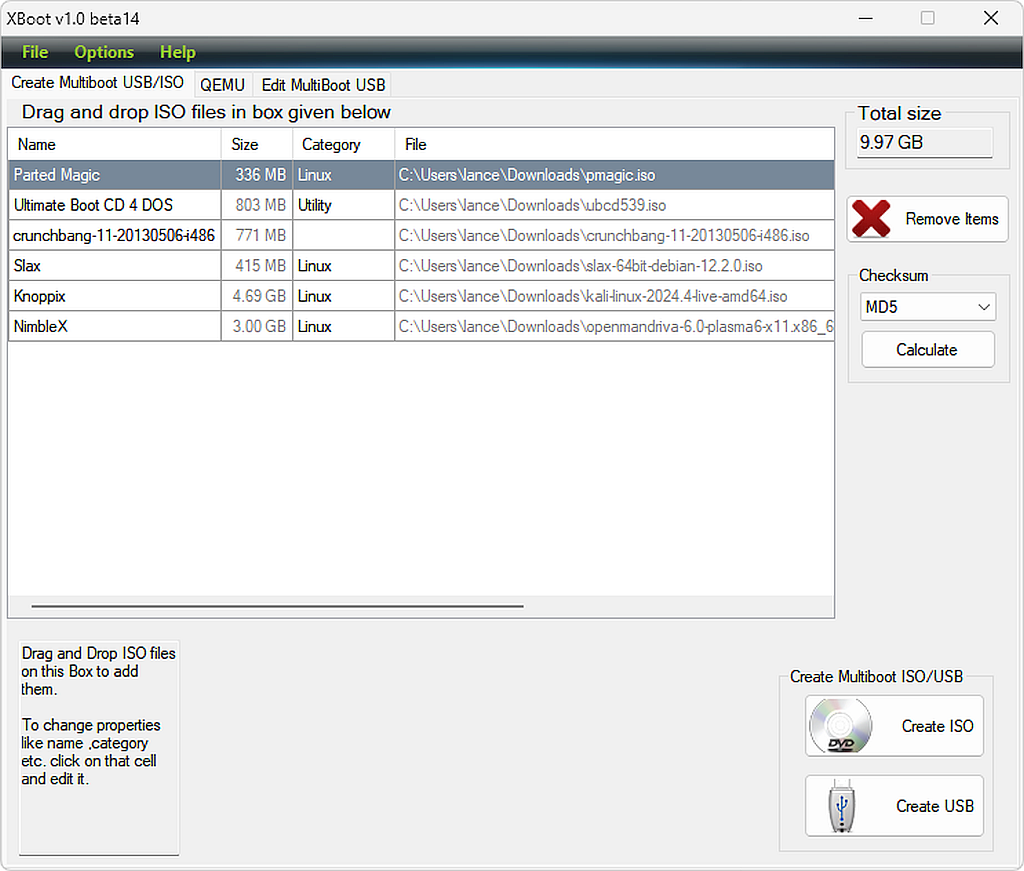Click the 3.00 GB size cell
The height and width of the screenshot is (871, 1024).
pyautogui.click(x=257, y=326)
